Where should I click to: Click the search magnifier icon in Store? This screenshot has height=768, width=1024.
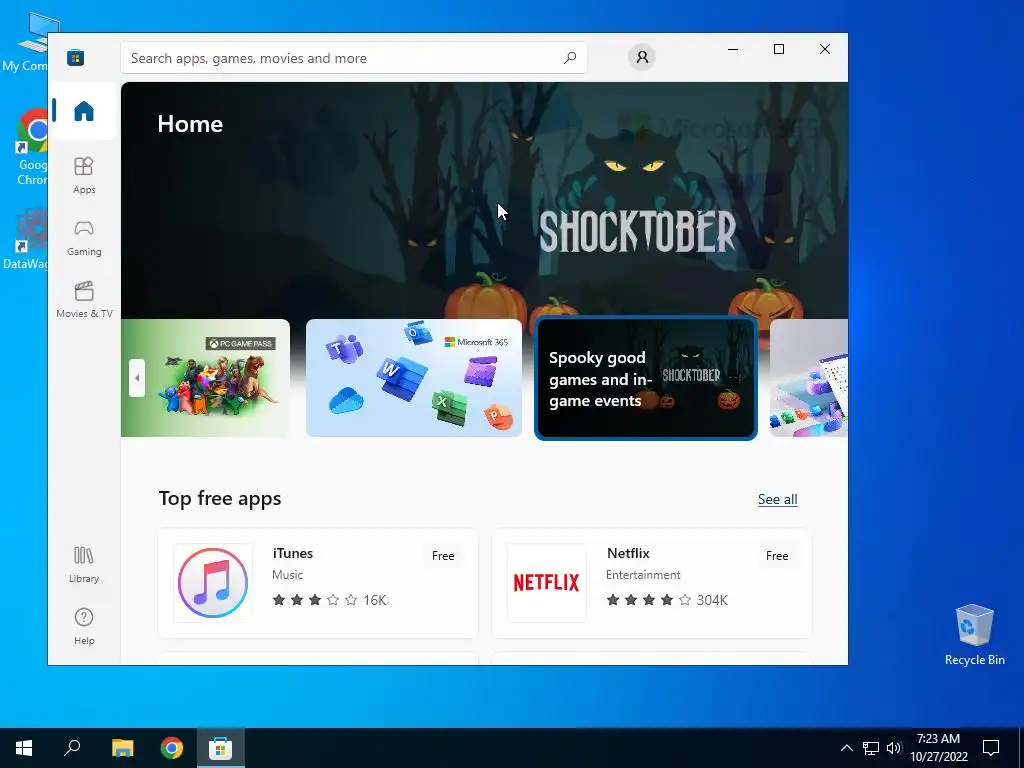(x=569, y=57)
